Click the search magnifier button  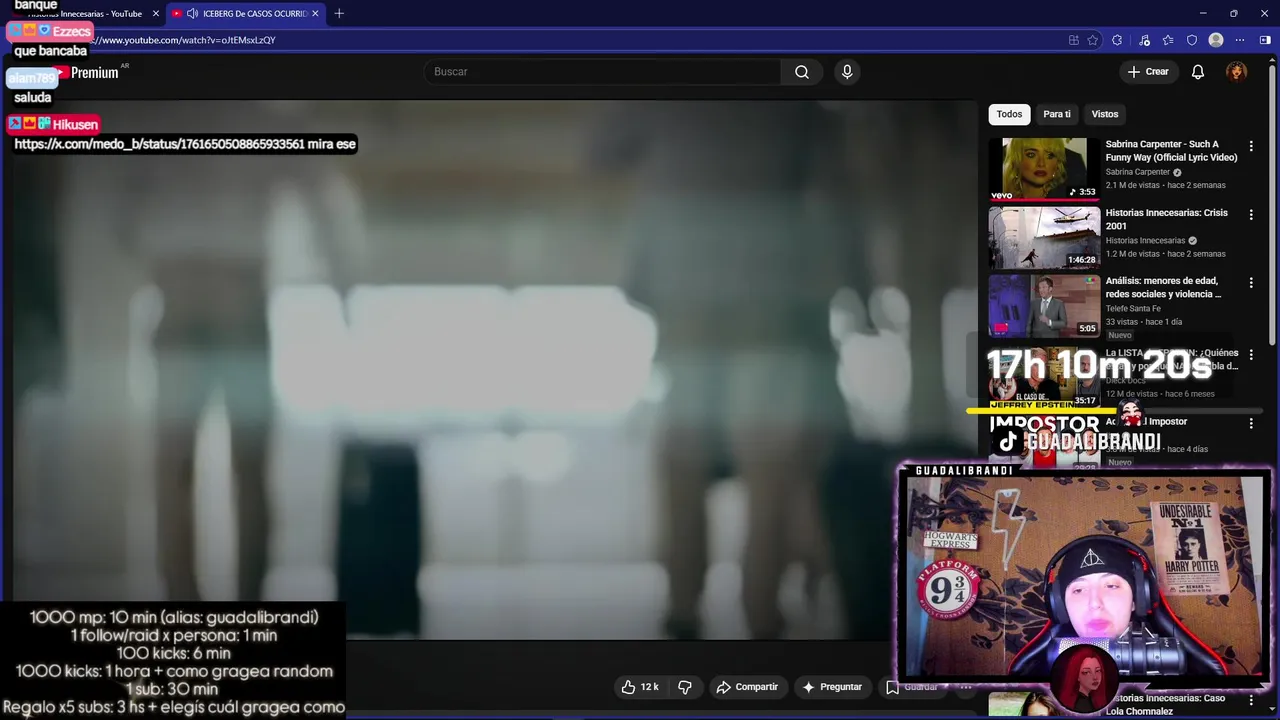tap(802, 72)
